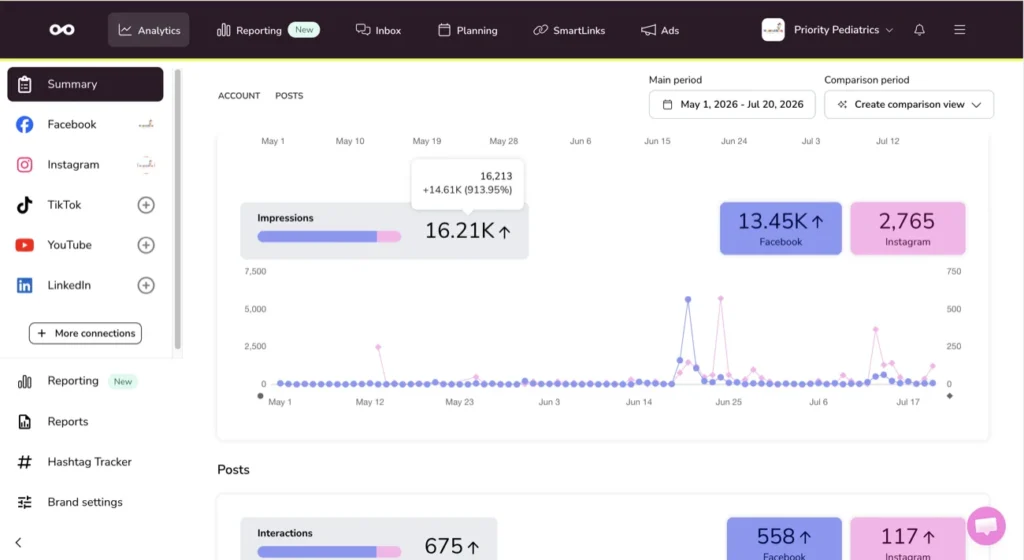Click the TikTok logo icon
Viewport: 1024px width, 560px height.
pos(25,205)
